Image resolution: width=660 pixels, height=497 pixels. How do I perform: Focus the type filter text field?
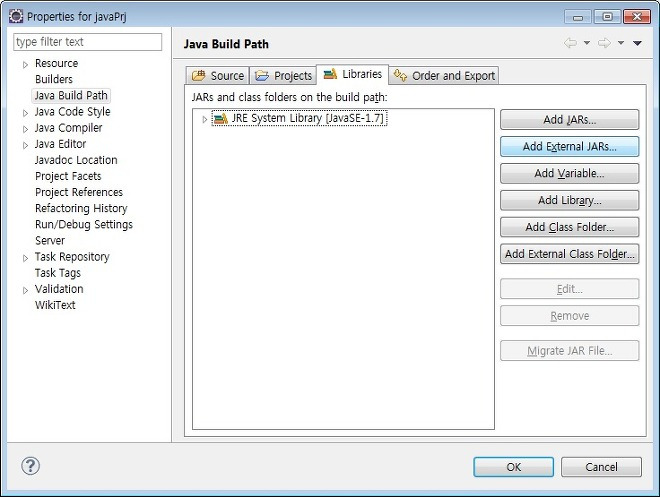tap(88, 42)
